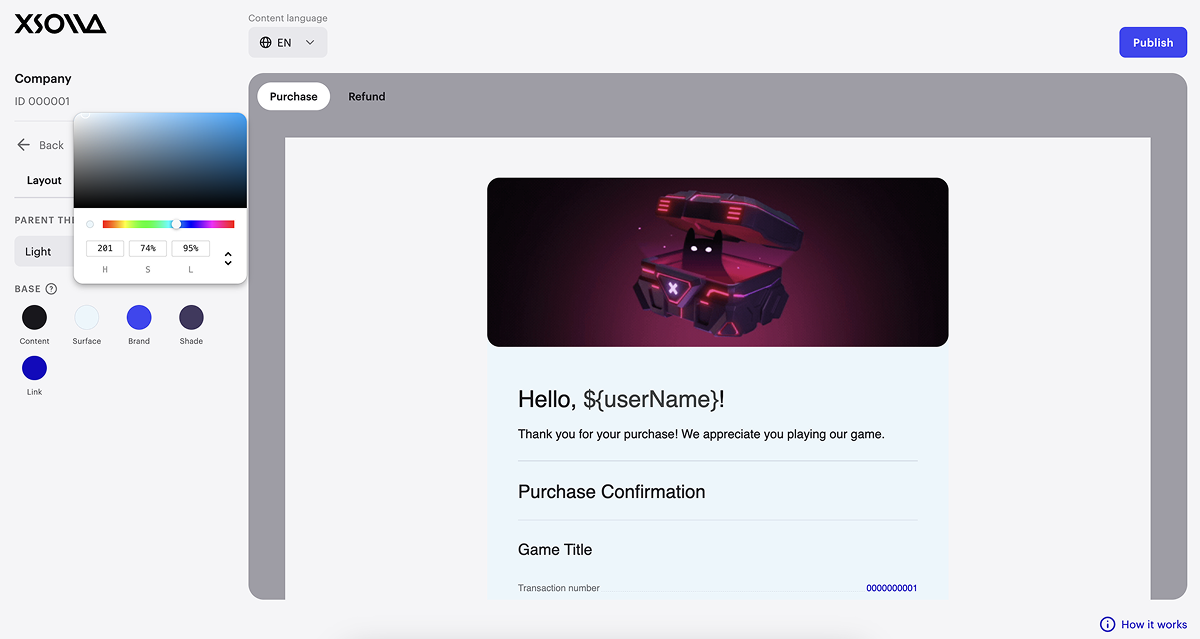Click the BASE help question mark icon

point(51,289)
